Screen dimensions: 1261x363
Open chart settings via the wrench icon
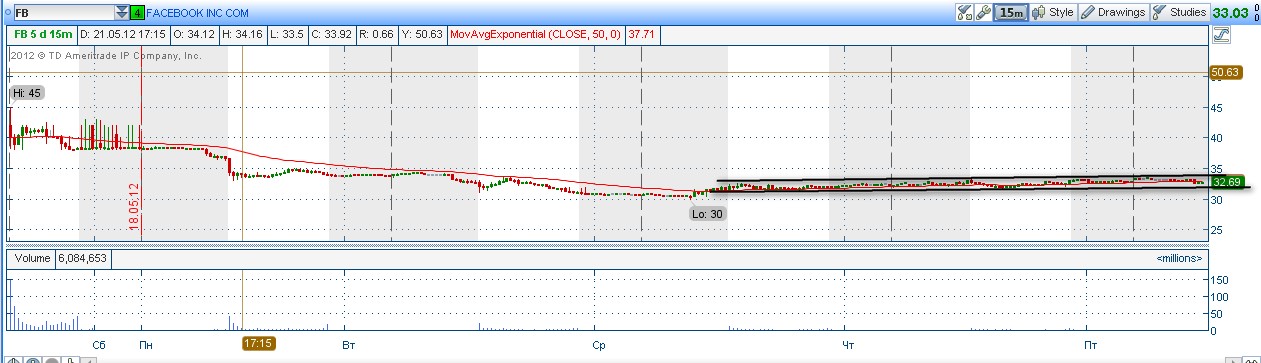pos(984,13)
